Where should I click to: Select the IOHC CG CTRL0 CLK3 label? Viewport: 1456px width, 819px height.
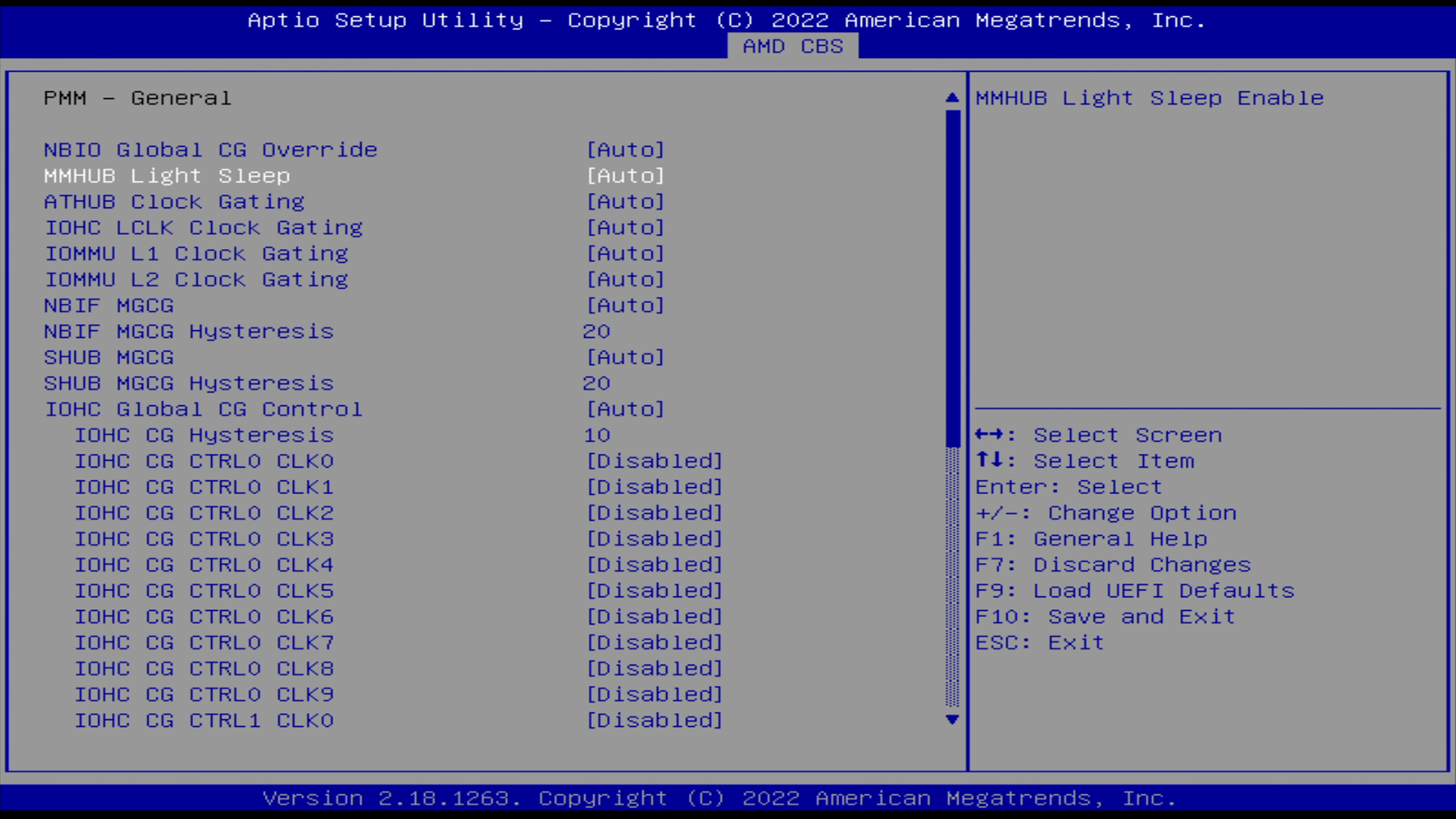204,539
